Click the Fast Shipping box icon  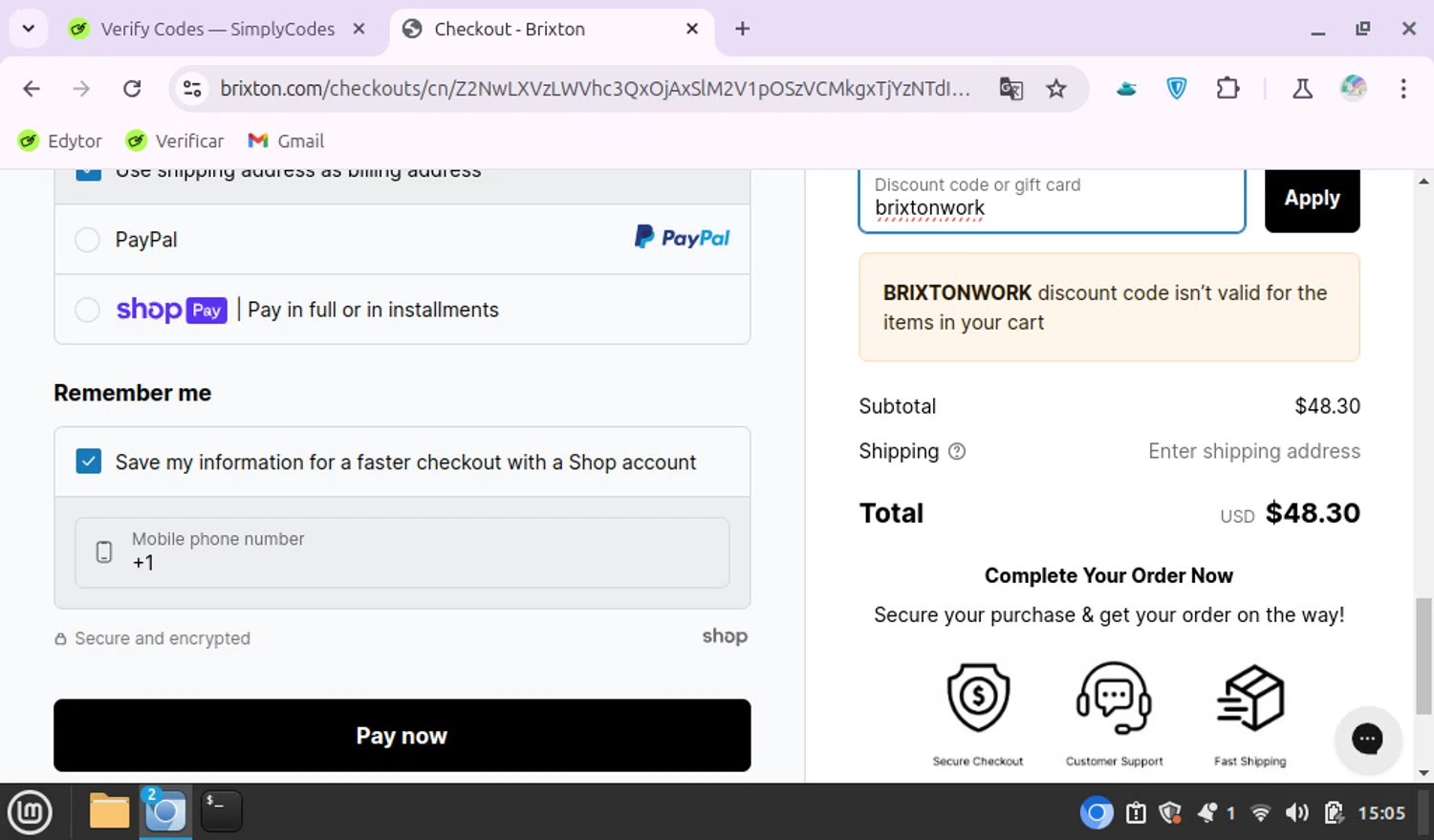click(x=1250, y=698)
